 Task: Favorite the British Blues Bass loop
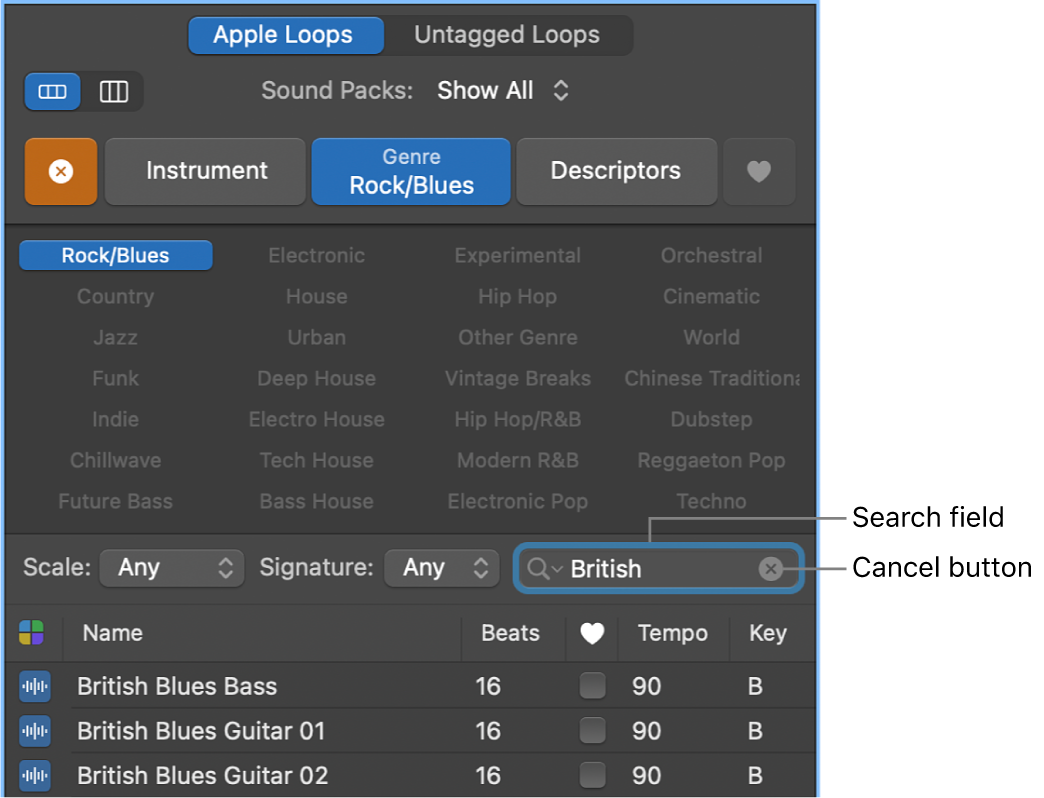pyautogui.click(x=592, y=686)
